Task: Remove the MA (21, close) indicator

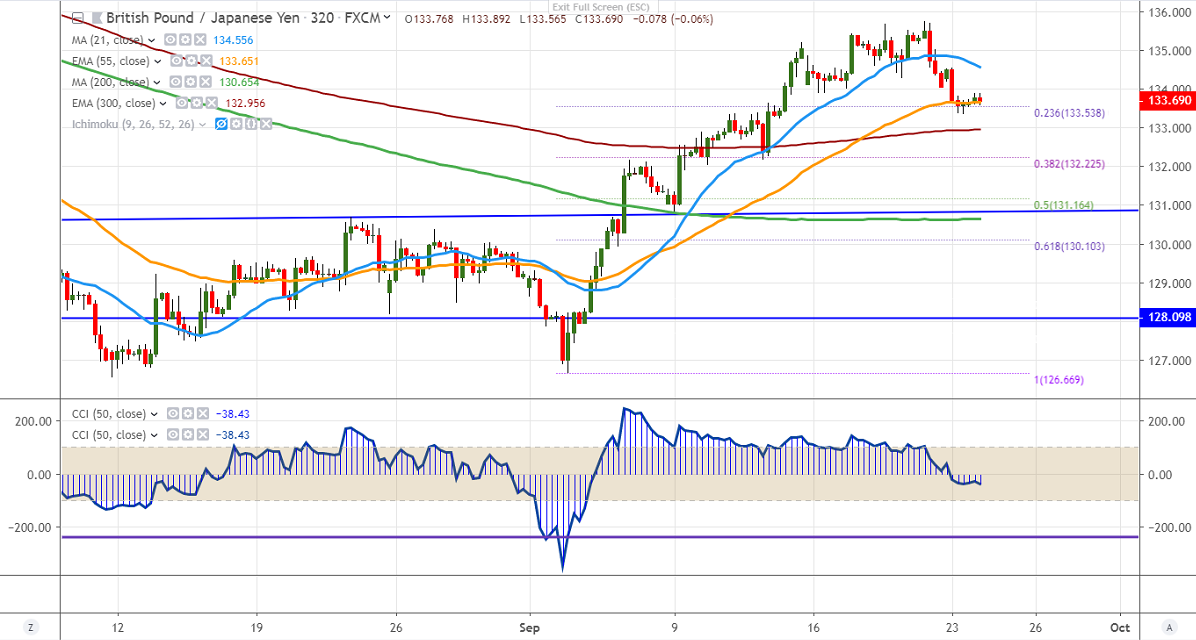Action: click(200, 40)
